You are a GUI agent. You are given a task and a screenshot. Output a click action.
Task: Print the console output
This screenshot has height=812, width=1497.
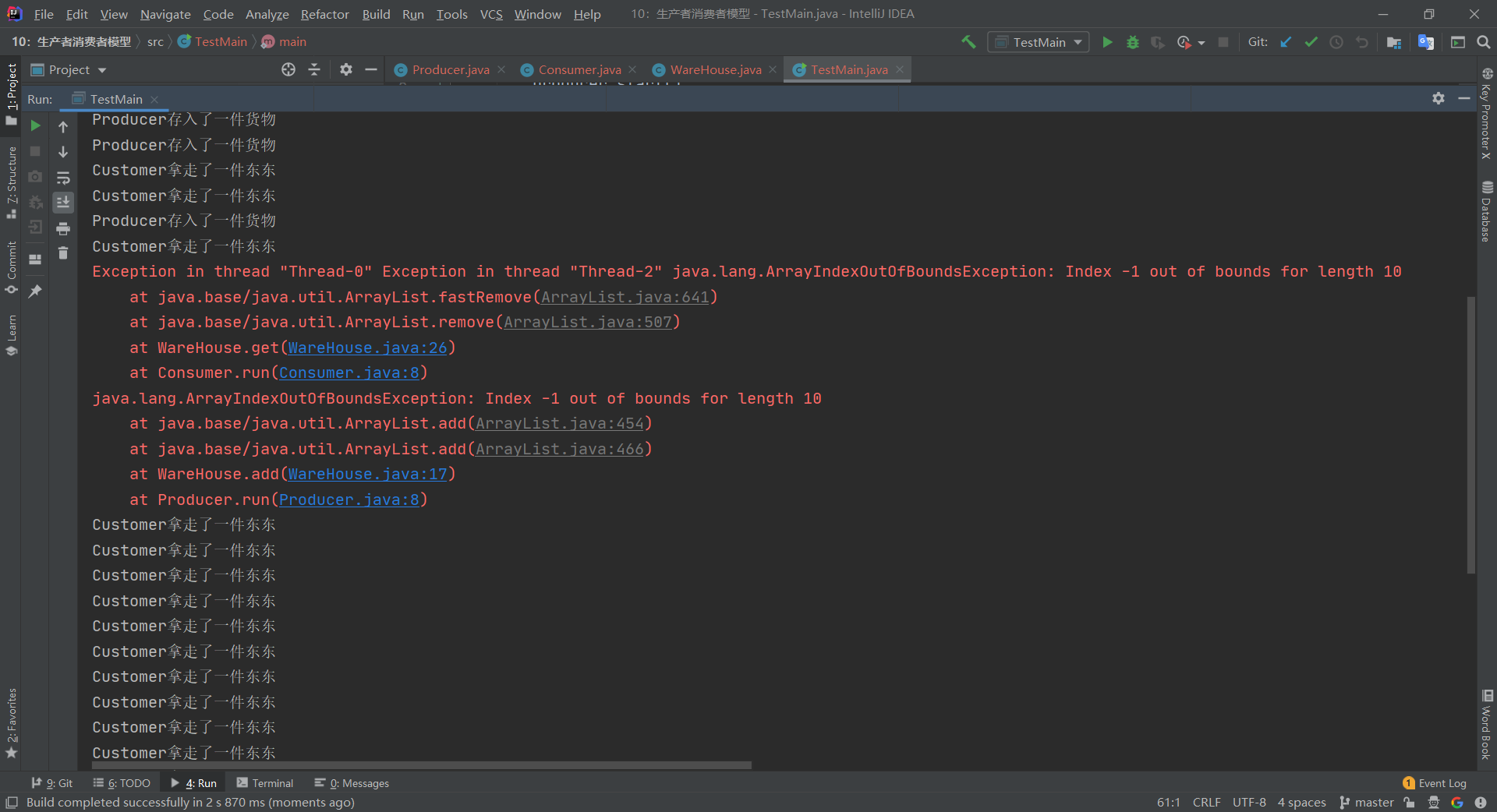click(x=63, y=228)
